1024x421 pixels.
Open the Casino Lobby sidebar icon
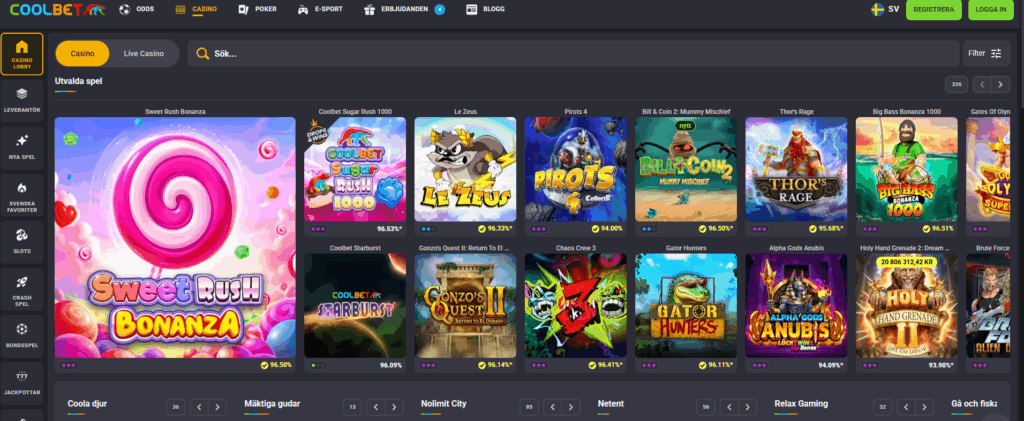22,54
